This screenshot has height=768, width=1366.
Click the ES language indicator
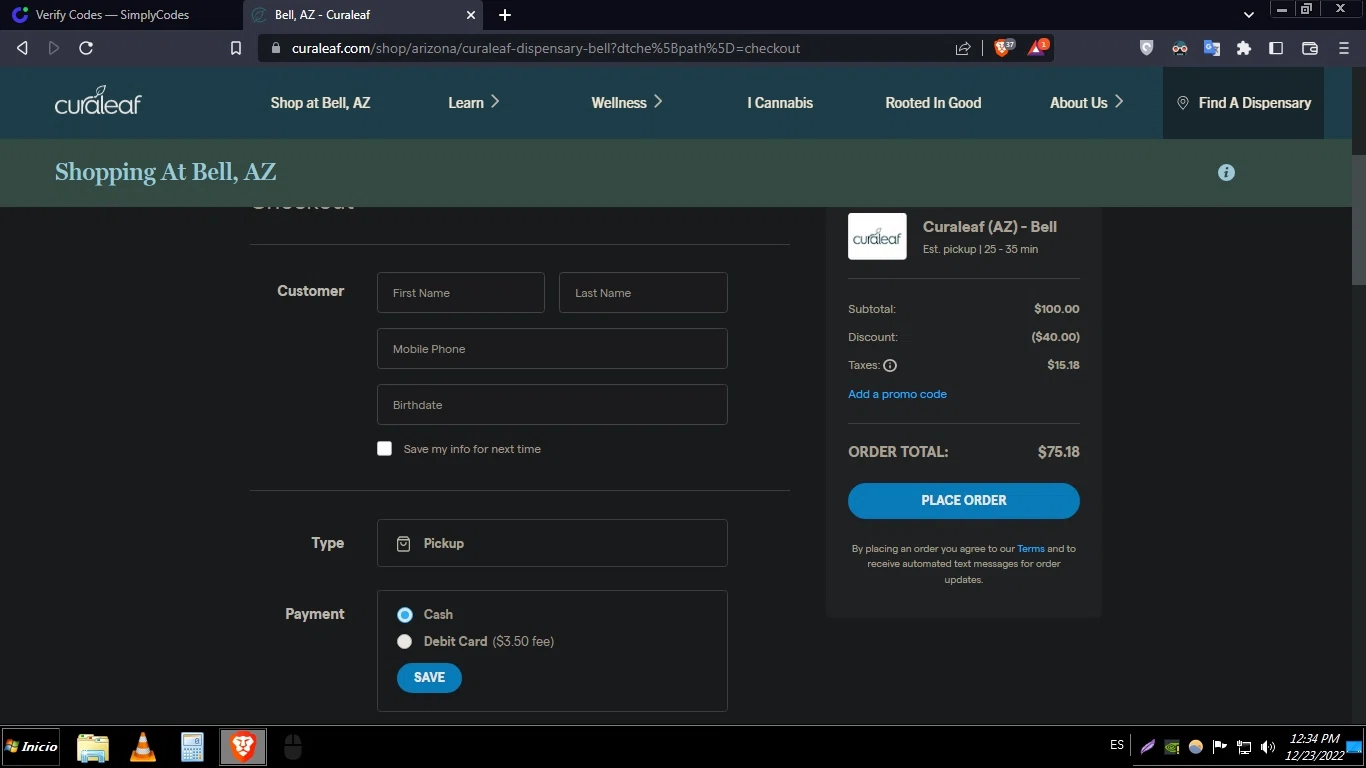(1117, 746)
